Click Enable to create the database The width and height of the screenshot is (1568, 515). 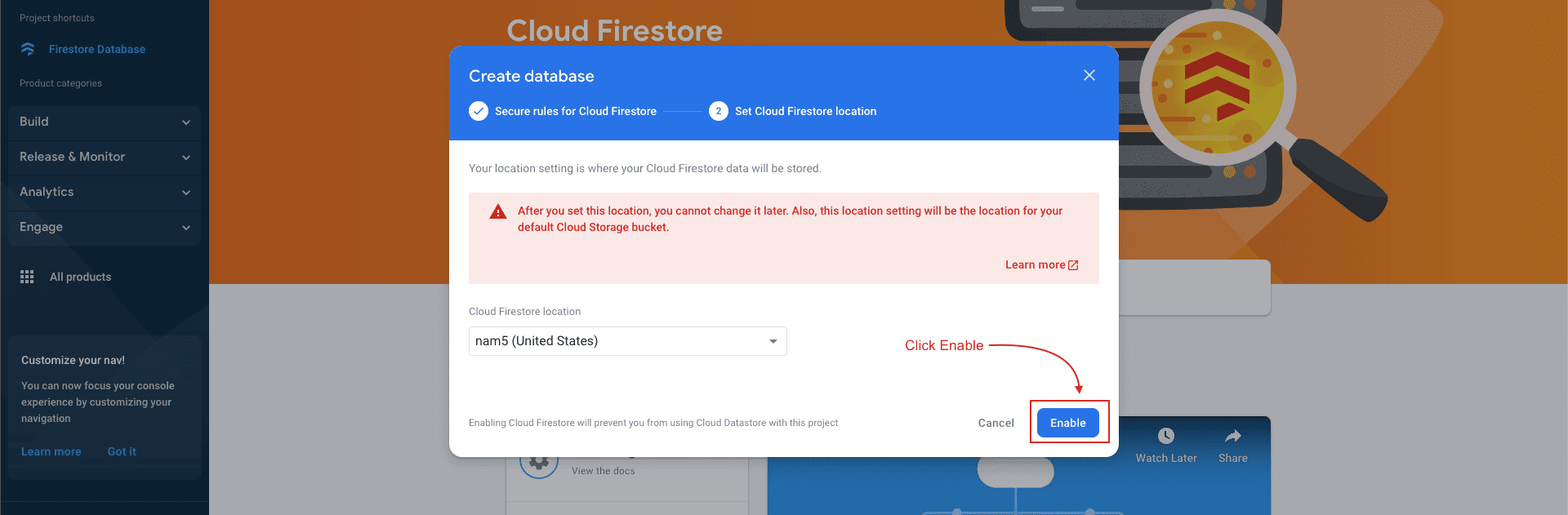[1068, 423]
